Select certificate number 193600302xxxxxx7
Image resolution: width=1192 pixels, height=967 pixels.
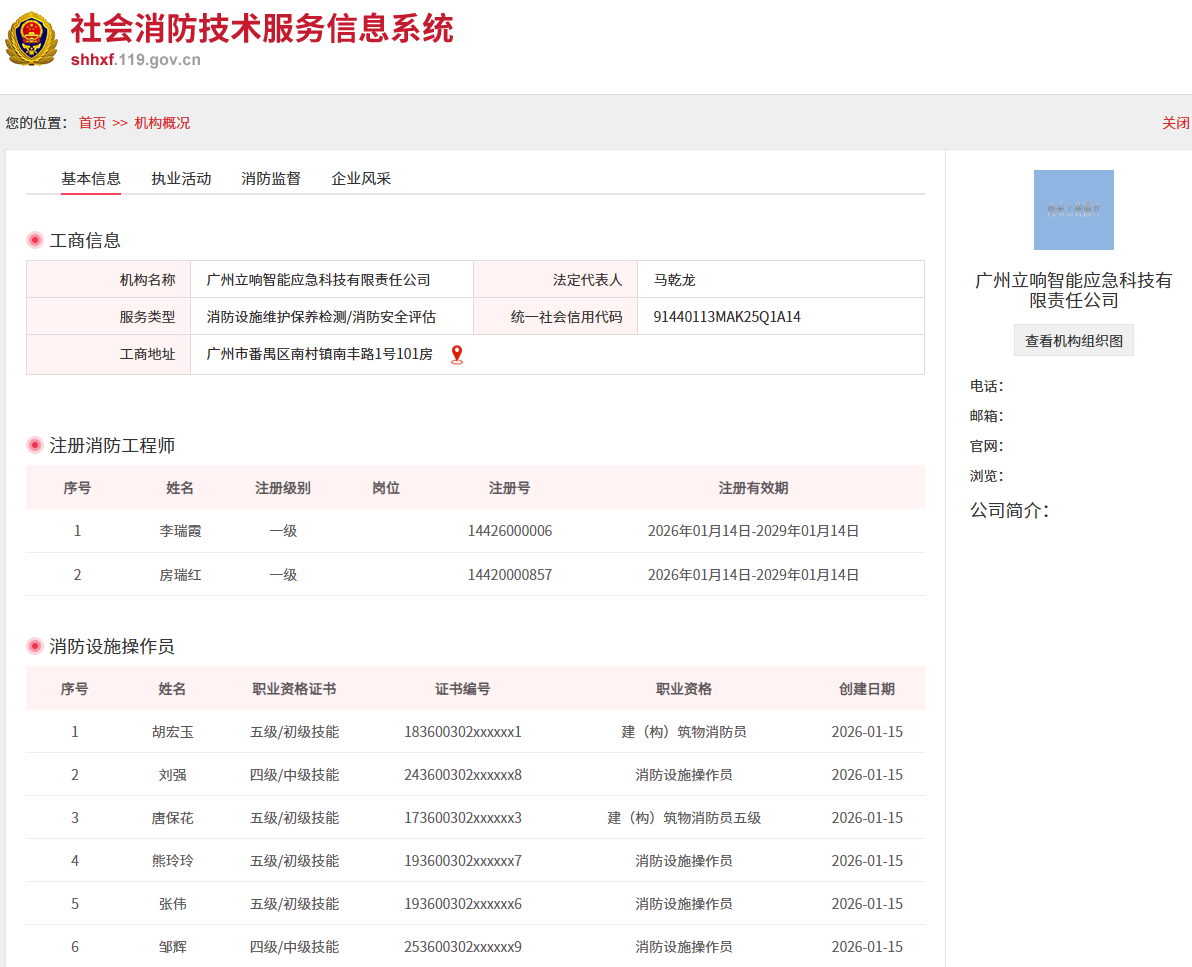pyautogui.click(x=463, y=861)
